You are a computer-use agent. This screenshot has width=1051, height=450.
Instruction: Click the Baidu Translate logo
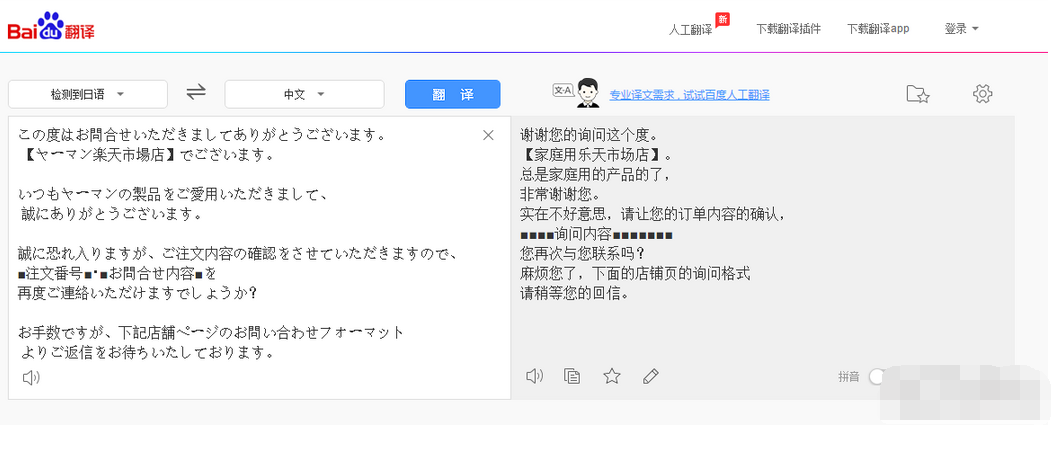tap(52, 27)
